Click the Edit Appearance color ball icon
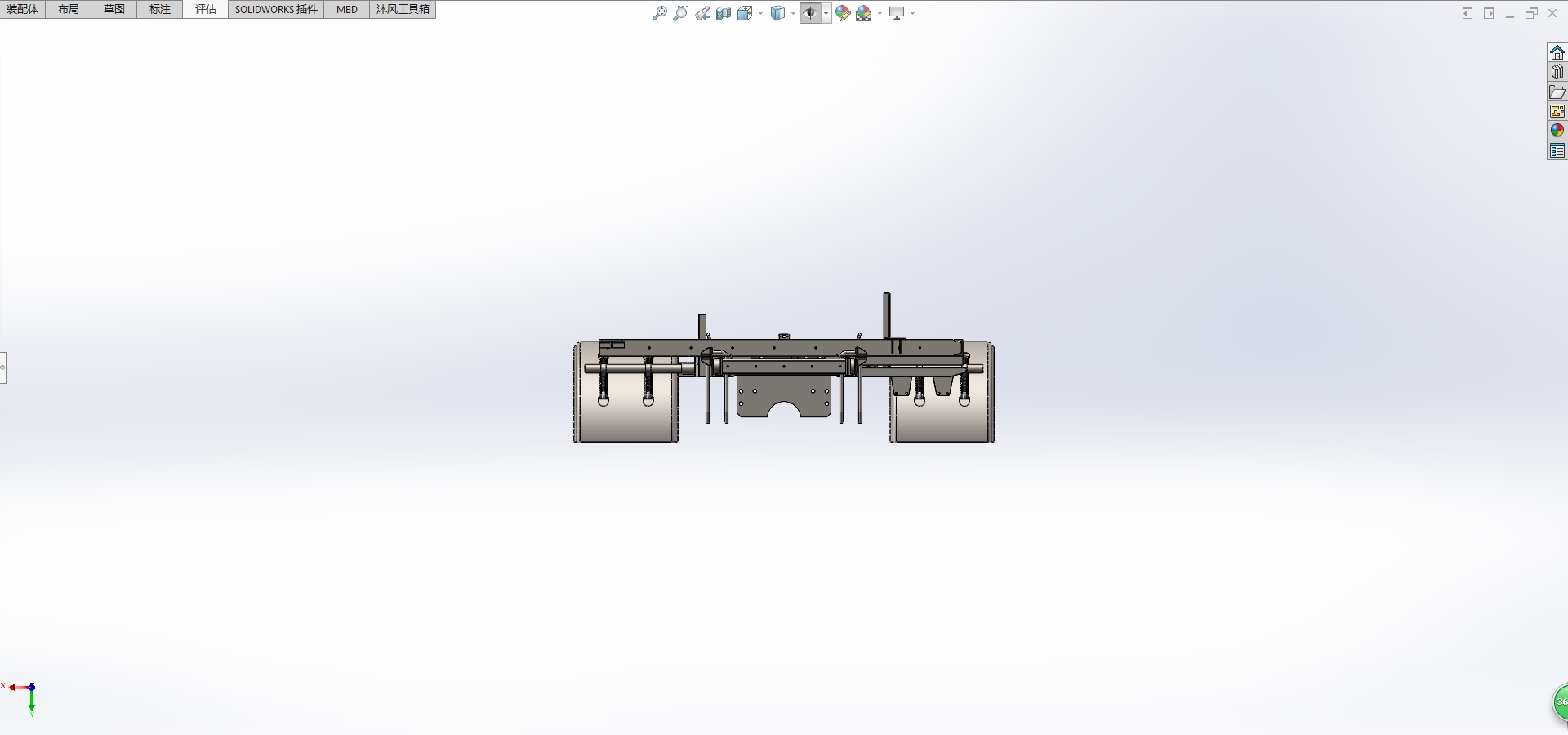Viewport: 1568px width, 735px height. tap(843, 13)
